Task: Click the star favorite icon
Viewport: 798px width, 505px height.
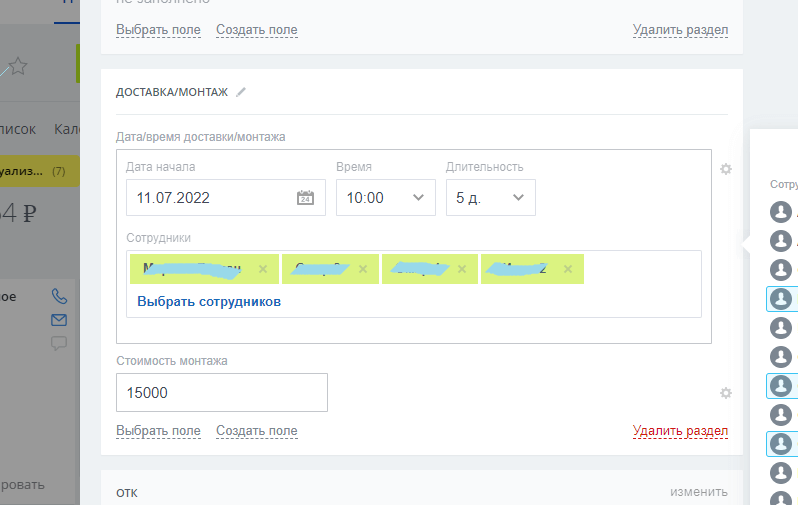Action: (18, 67)
